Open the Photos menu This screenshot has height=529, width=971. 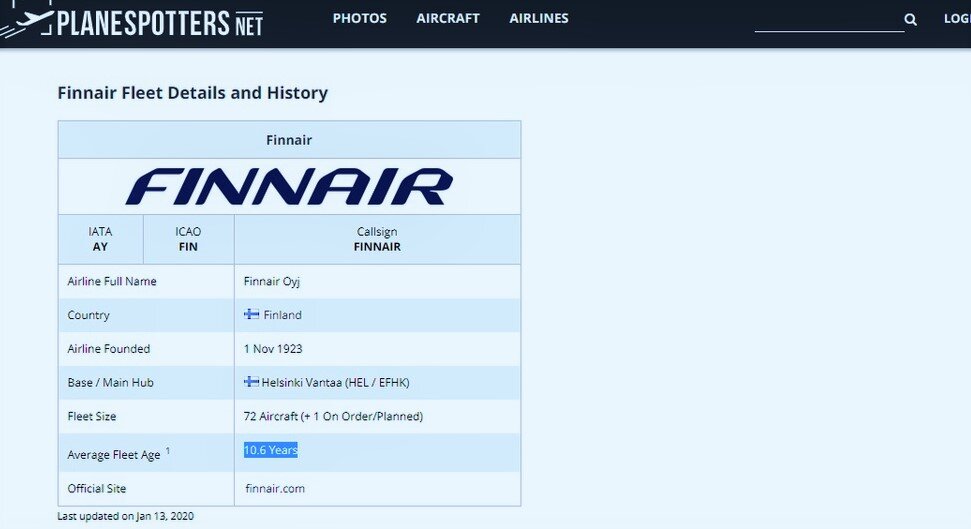360,19
